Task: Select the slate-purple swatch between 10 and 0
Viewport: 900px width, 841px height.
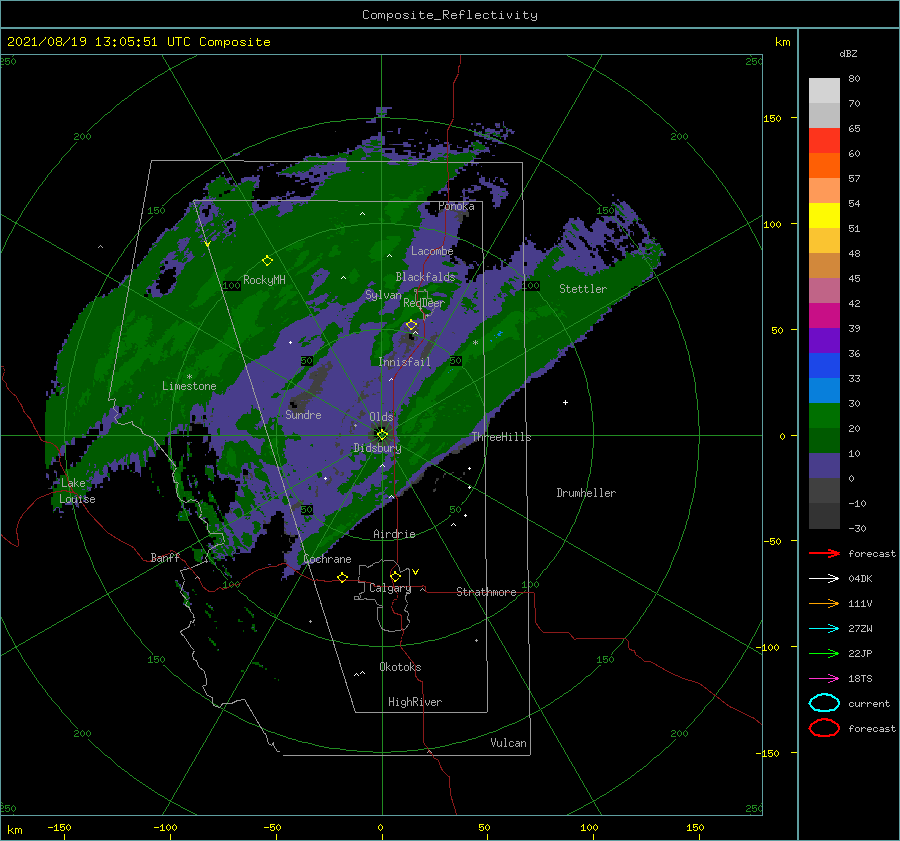Action: (824, 466)
